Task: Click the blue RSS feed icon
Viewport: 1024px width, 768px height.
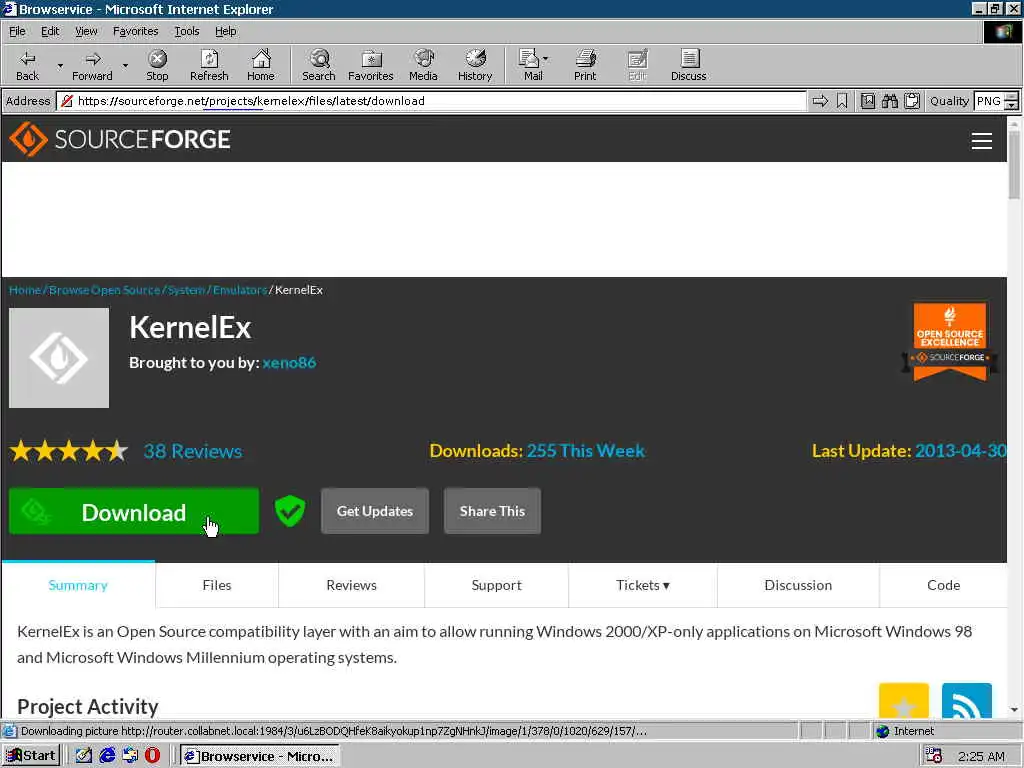Action: (x=967, y=701)
